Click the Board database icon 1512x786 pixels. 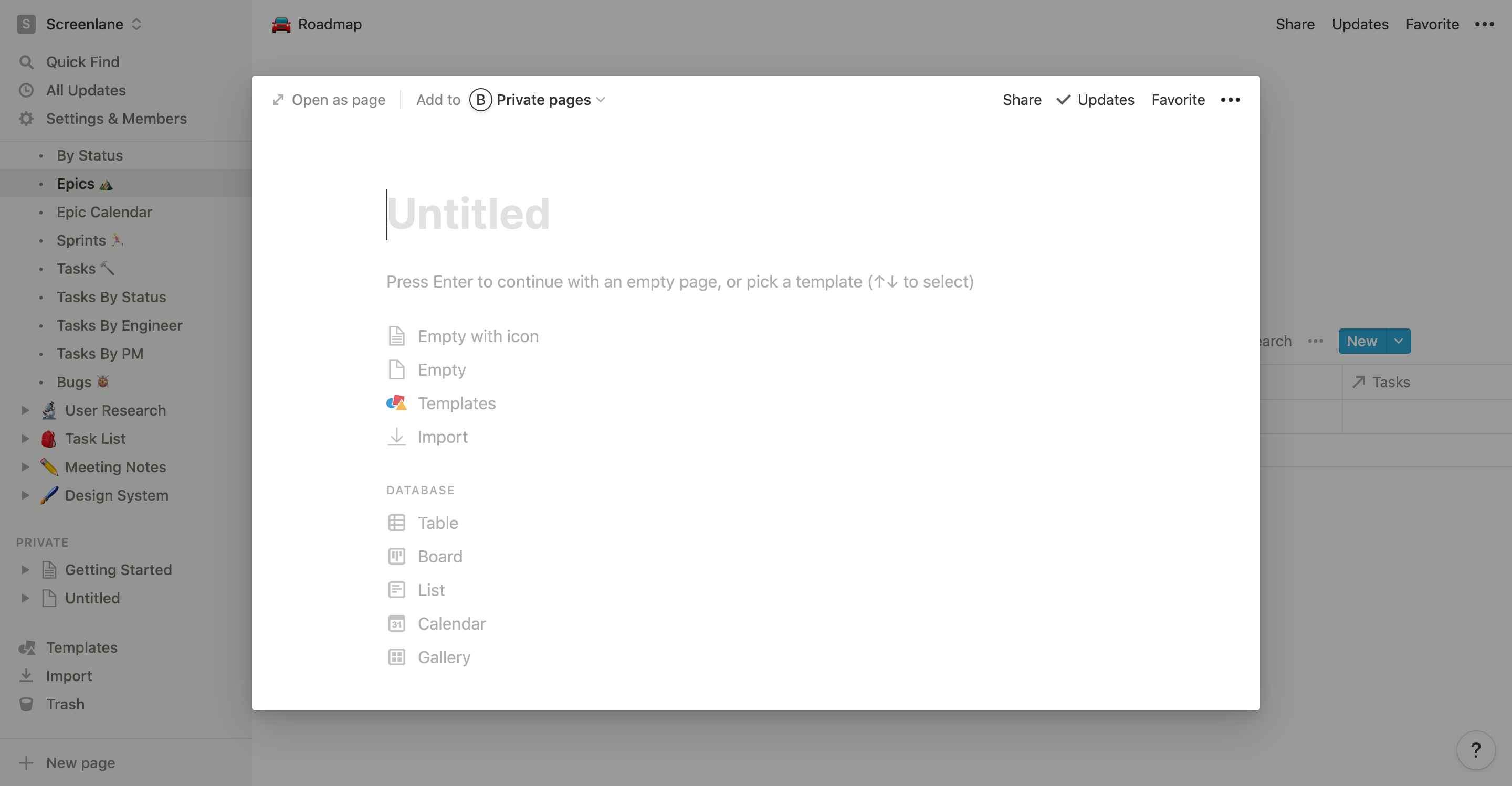click(397, 555)
